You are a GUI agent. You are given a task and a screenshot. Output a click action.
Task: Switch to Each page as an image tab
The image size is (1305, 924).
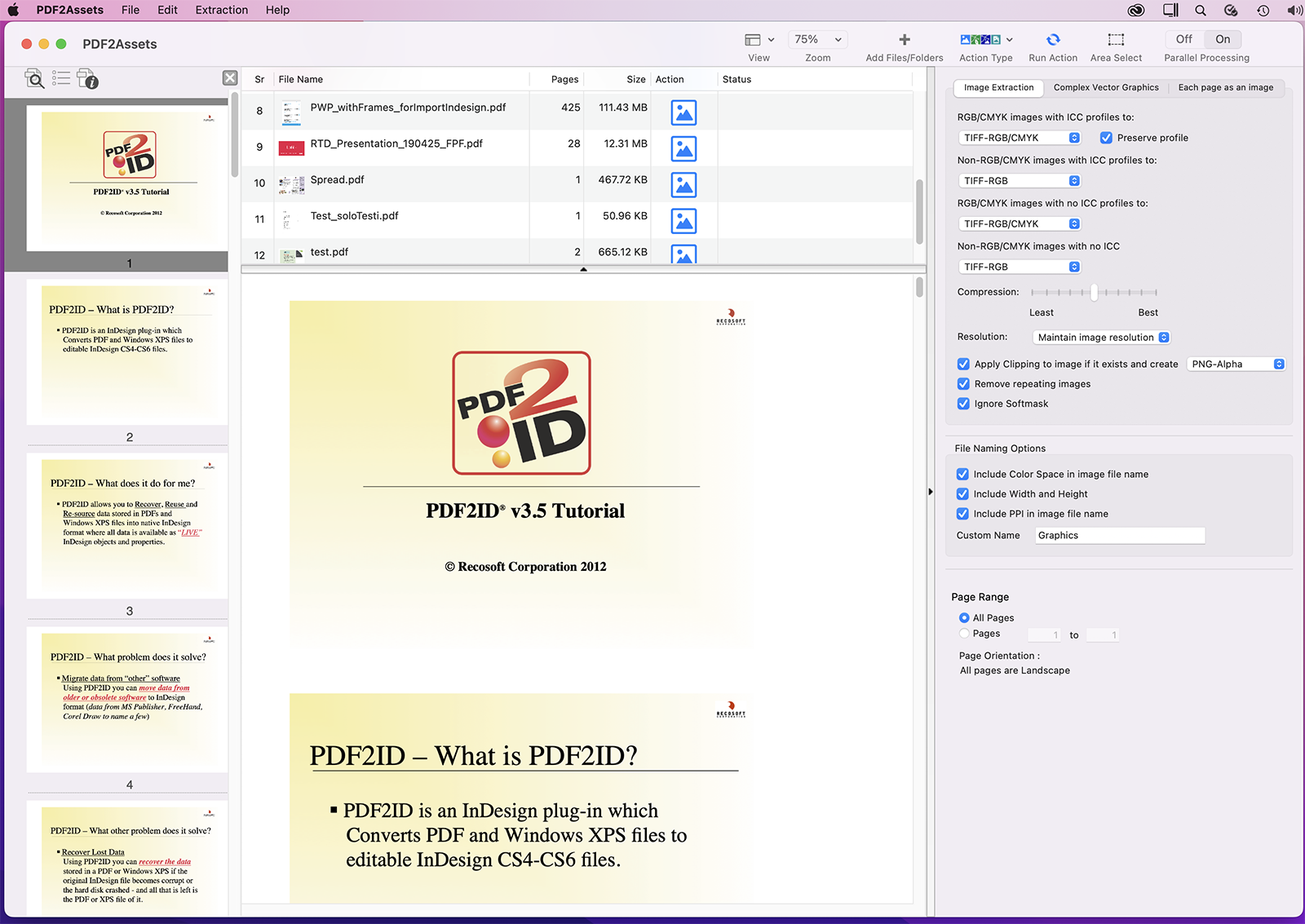tap(1226, 87)
